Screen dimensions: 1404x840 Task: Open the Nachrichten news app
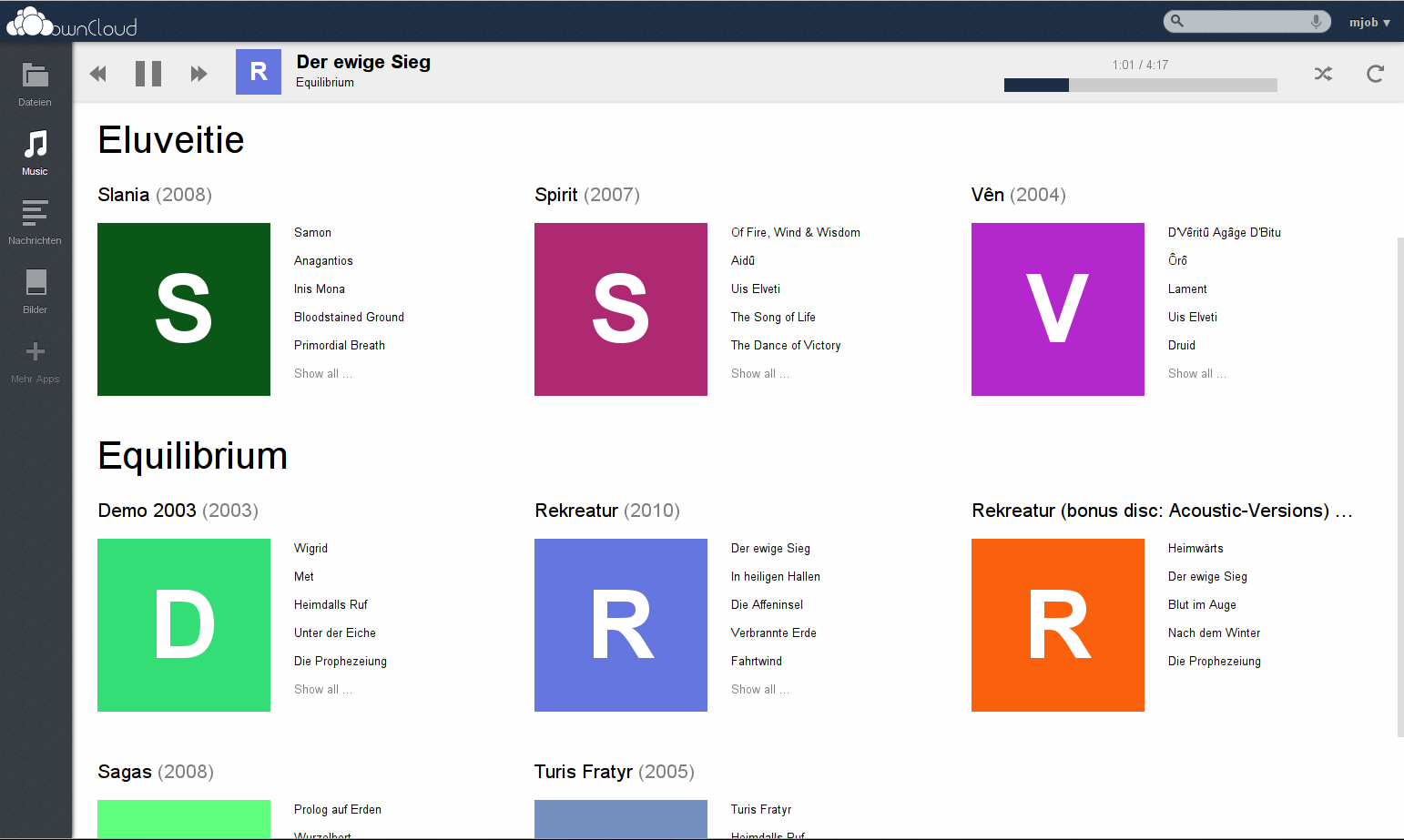pos(36,222)
